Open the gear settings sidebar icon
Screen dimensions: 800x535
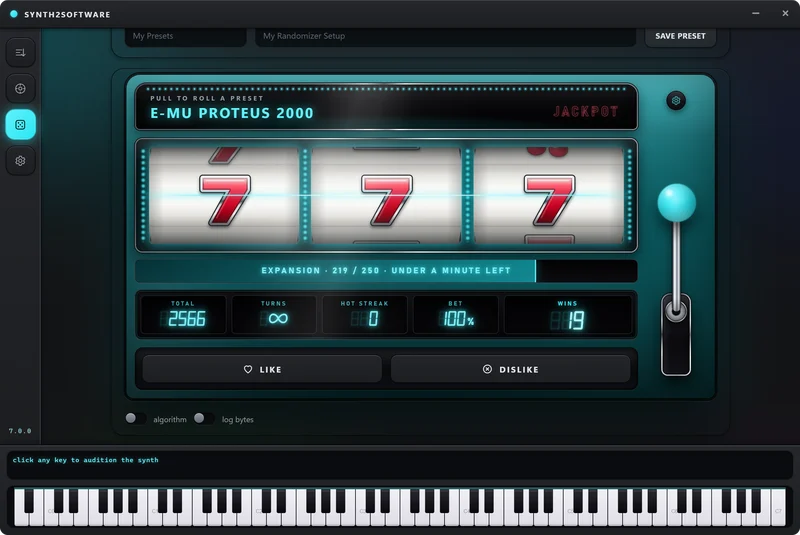point(20,161)
